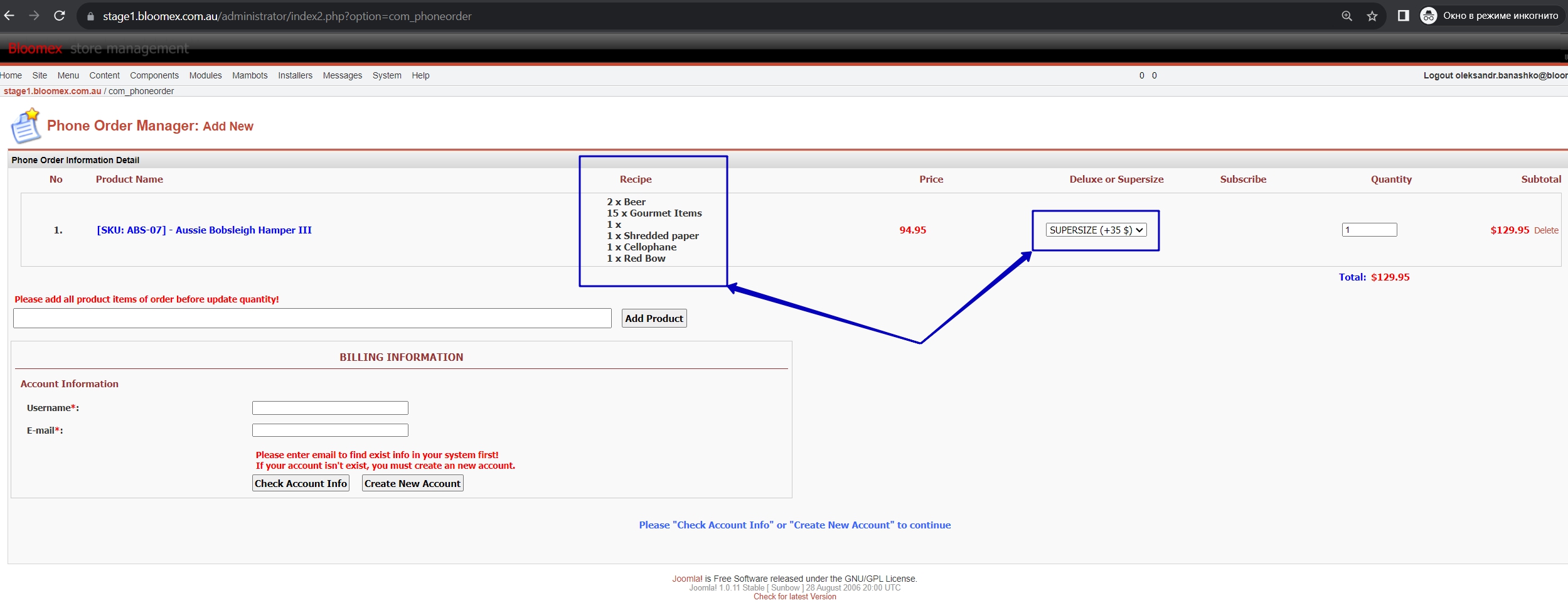Click Check for latest Version link
Screen dimensions: 1568x610
pos(794,596)
